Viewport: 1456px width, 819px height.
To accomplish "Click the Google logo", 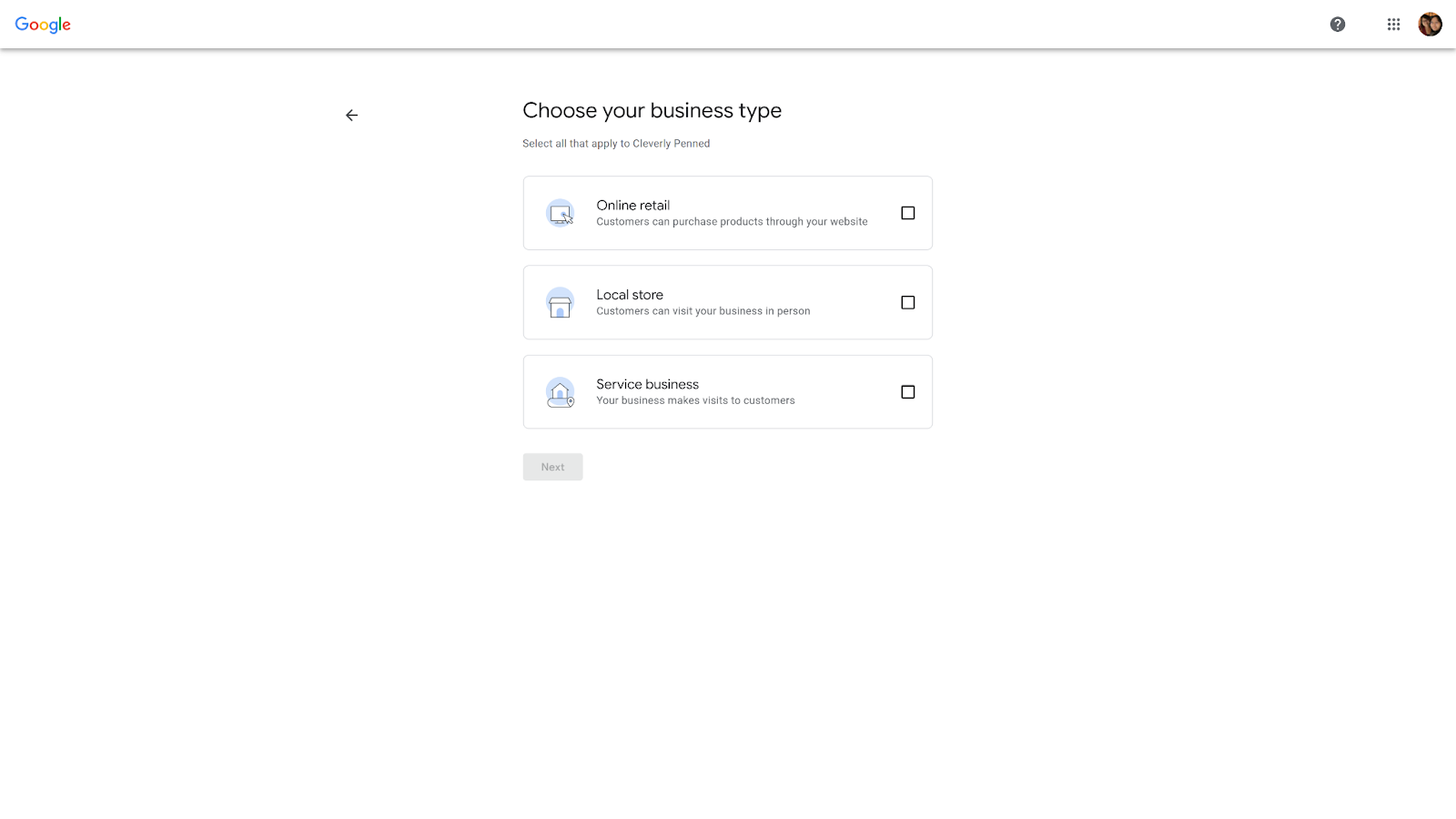I will tap(43, 25).
